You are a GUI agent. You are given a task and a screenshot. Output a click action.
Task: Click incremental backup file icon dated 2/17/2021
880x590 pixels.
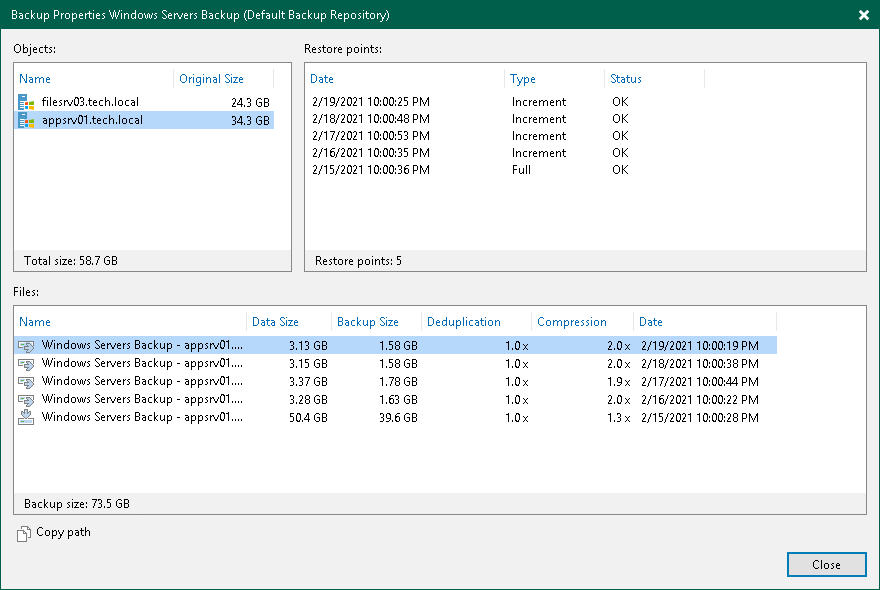coord(26,381)
